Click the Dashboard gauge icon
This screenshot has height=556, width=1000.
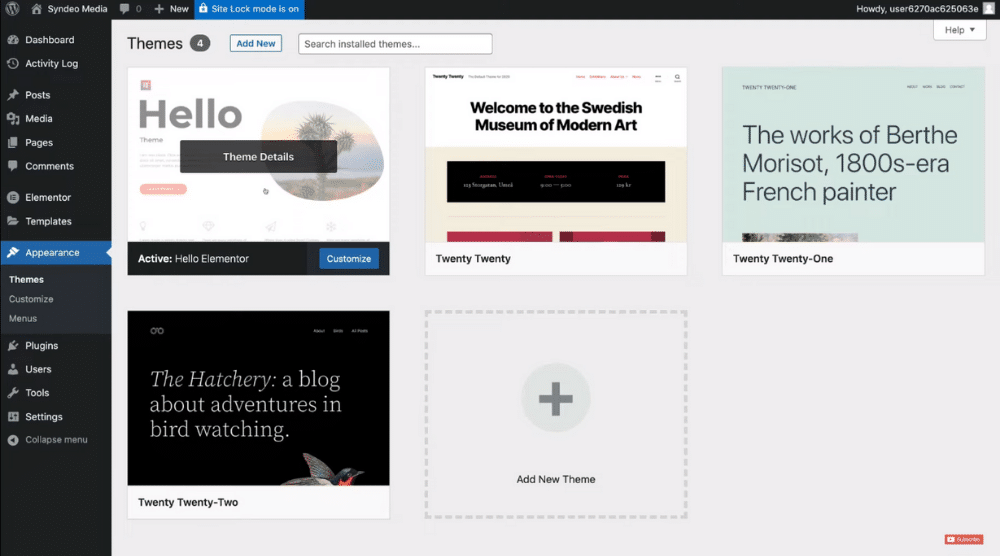(13, 40)
